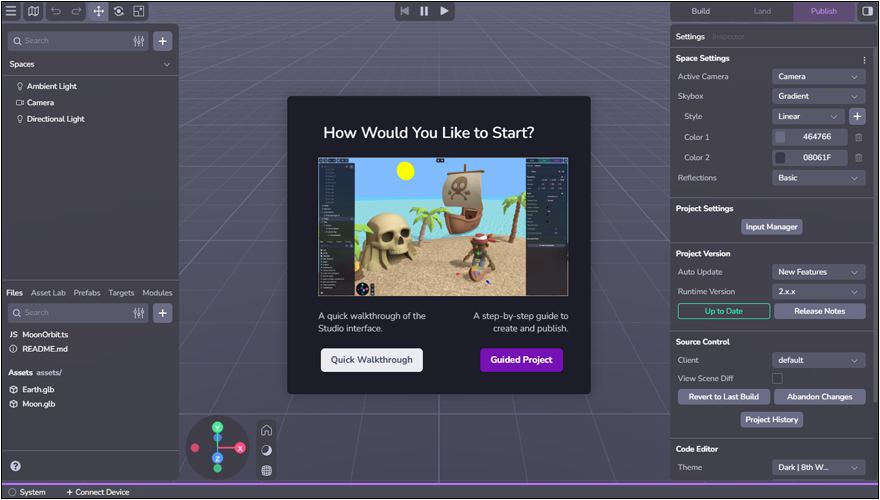Open the hamburger menu in the top-left corner
This screenshot has height=500, width=880.
[11, 11]
